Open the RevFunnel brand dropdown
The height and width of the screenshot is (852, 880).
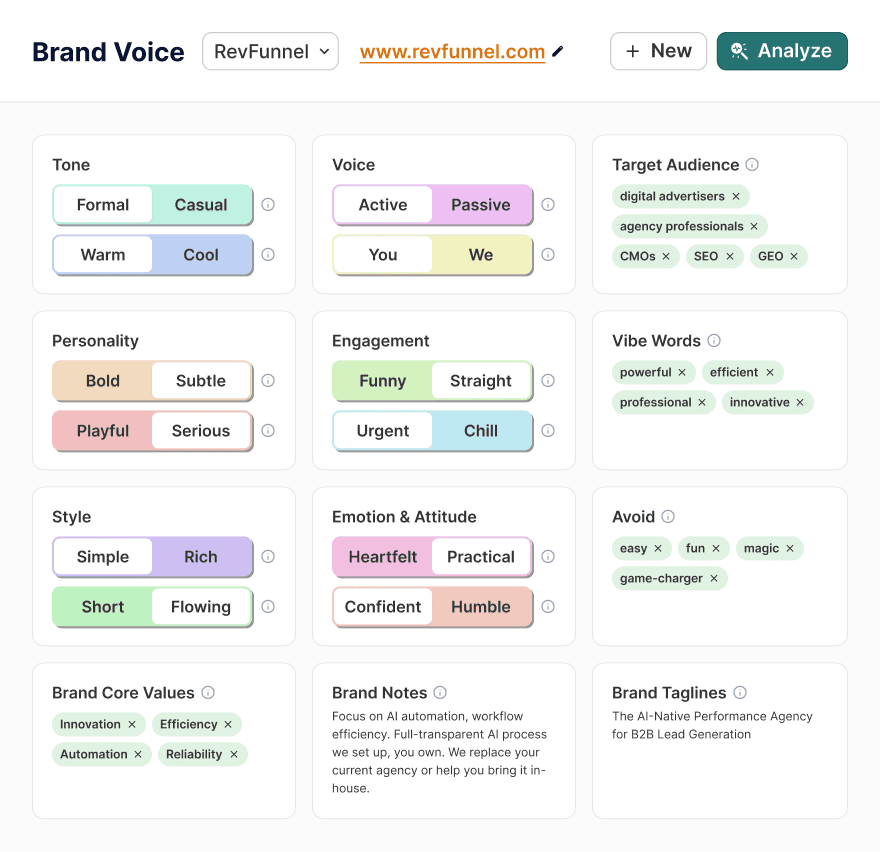[270, 52]
